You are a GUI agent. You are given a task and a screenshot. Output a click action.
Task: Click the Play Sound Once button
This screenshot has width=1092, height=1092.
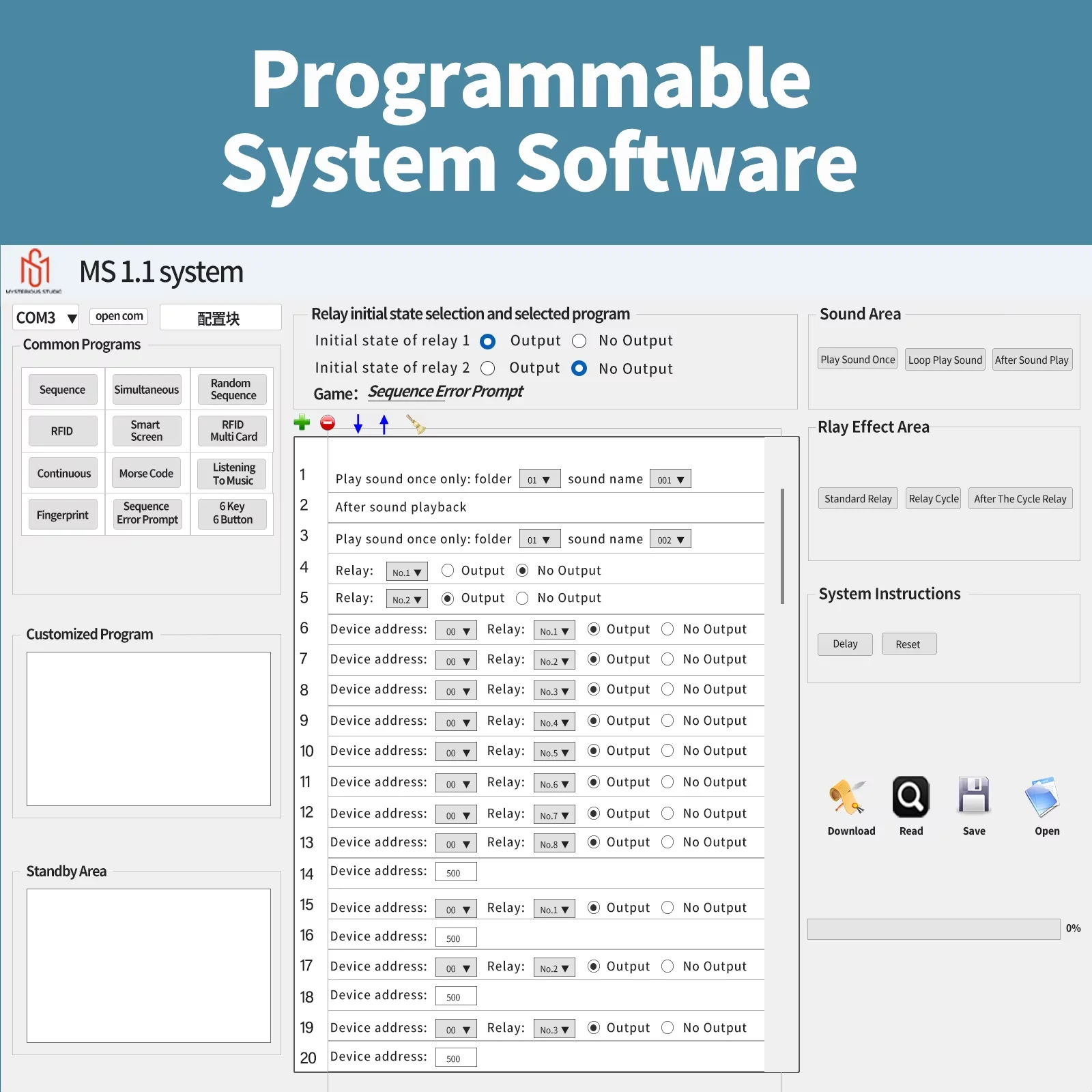click(858, 360)
